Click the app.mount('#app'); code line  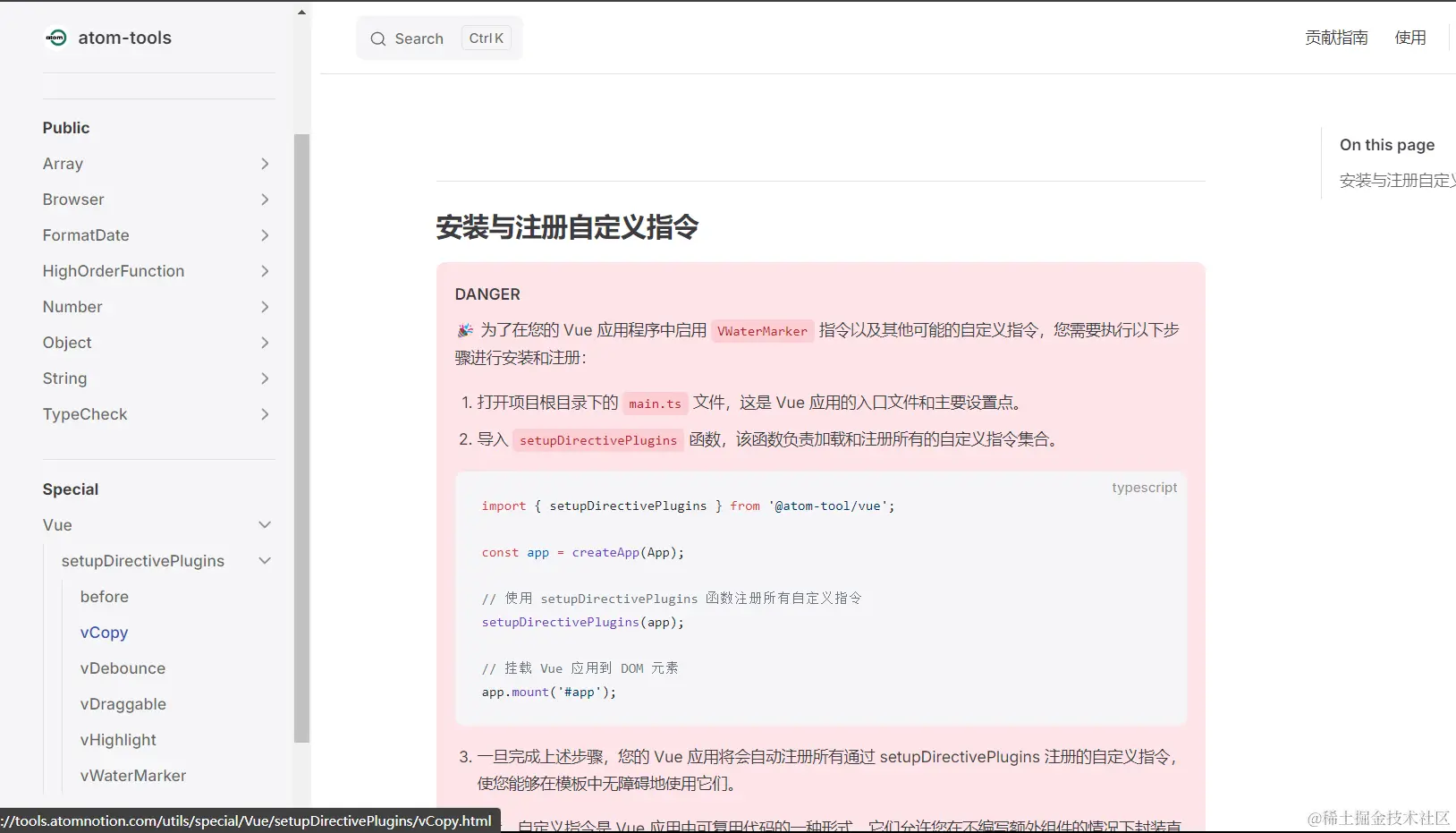pos(549,692)
